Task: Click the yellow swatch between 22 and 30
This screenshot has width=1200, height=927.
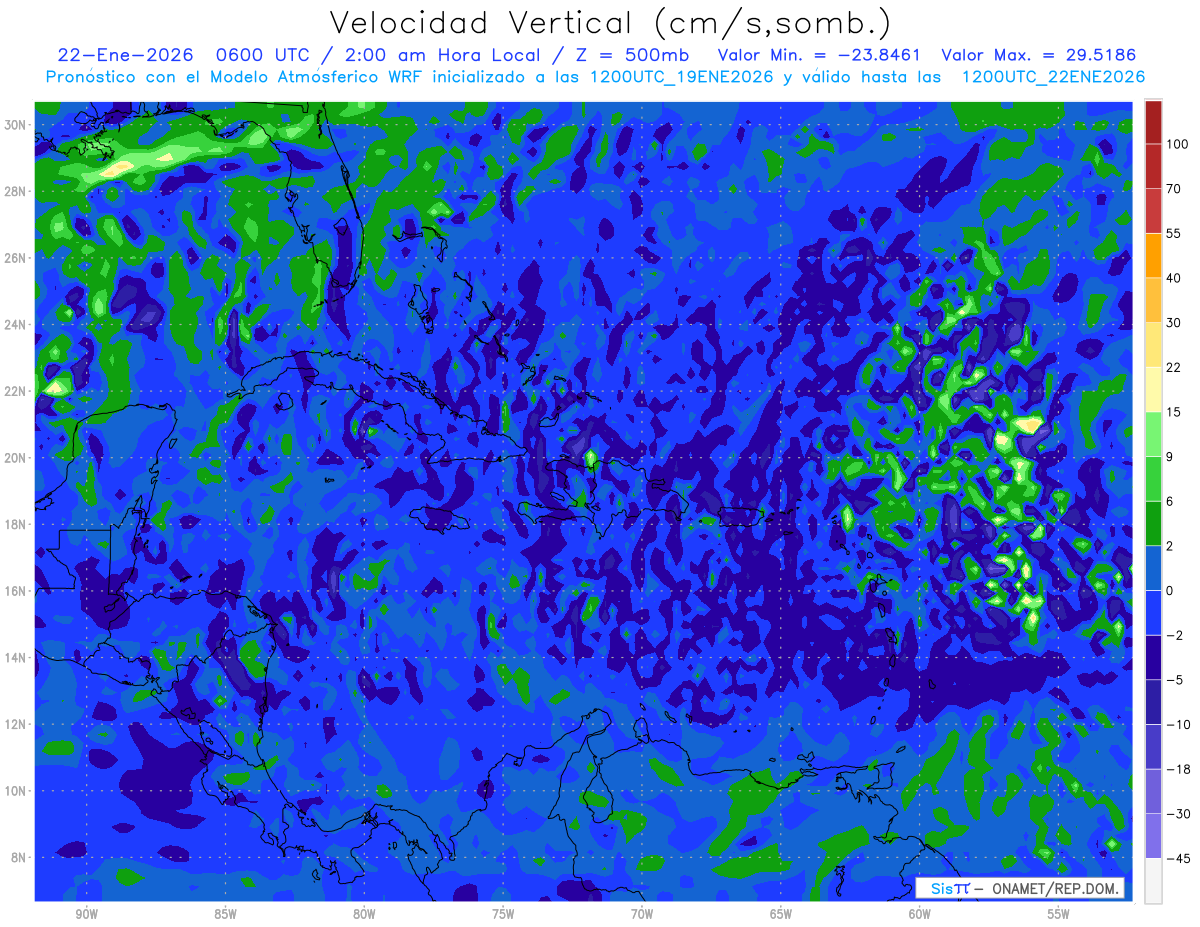Action: click(x=1153, y=345)
